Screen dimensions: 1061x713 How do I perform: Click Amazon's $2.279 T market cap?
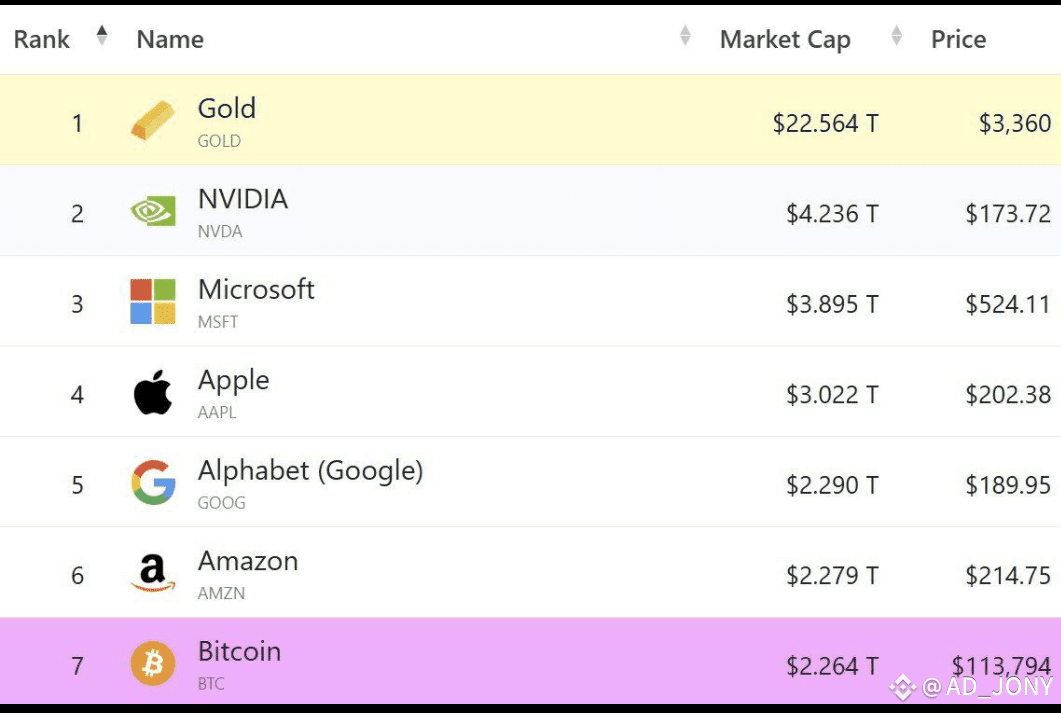832,576
